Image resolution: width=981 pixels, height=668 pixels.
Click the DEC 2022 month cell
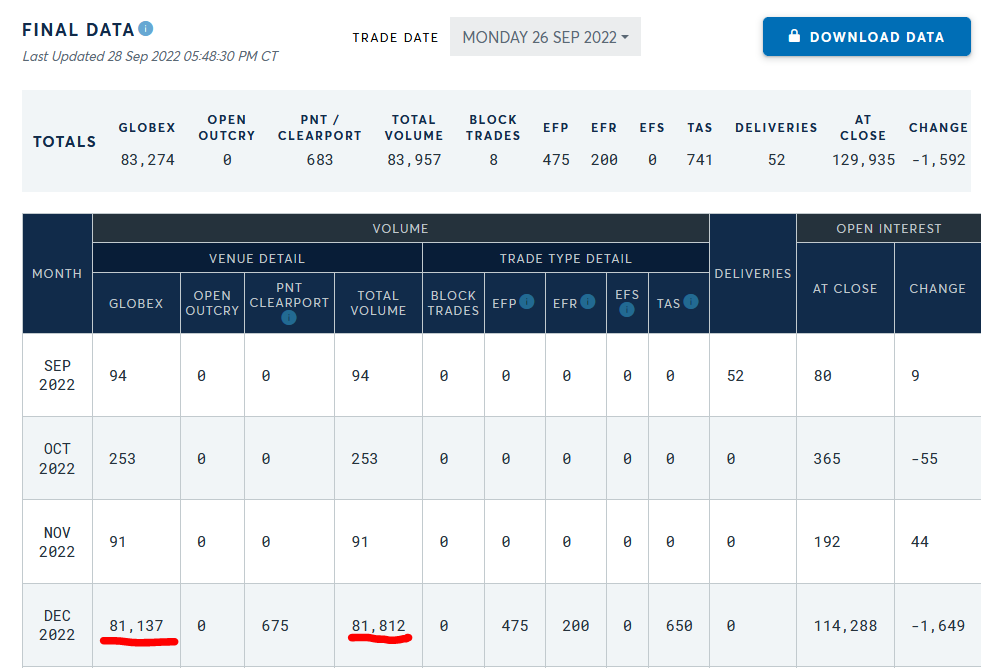tap(57, 625)
